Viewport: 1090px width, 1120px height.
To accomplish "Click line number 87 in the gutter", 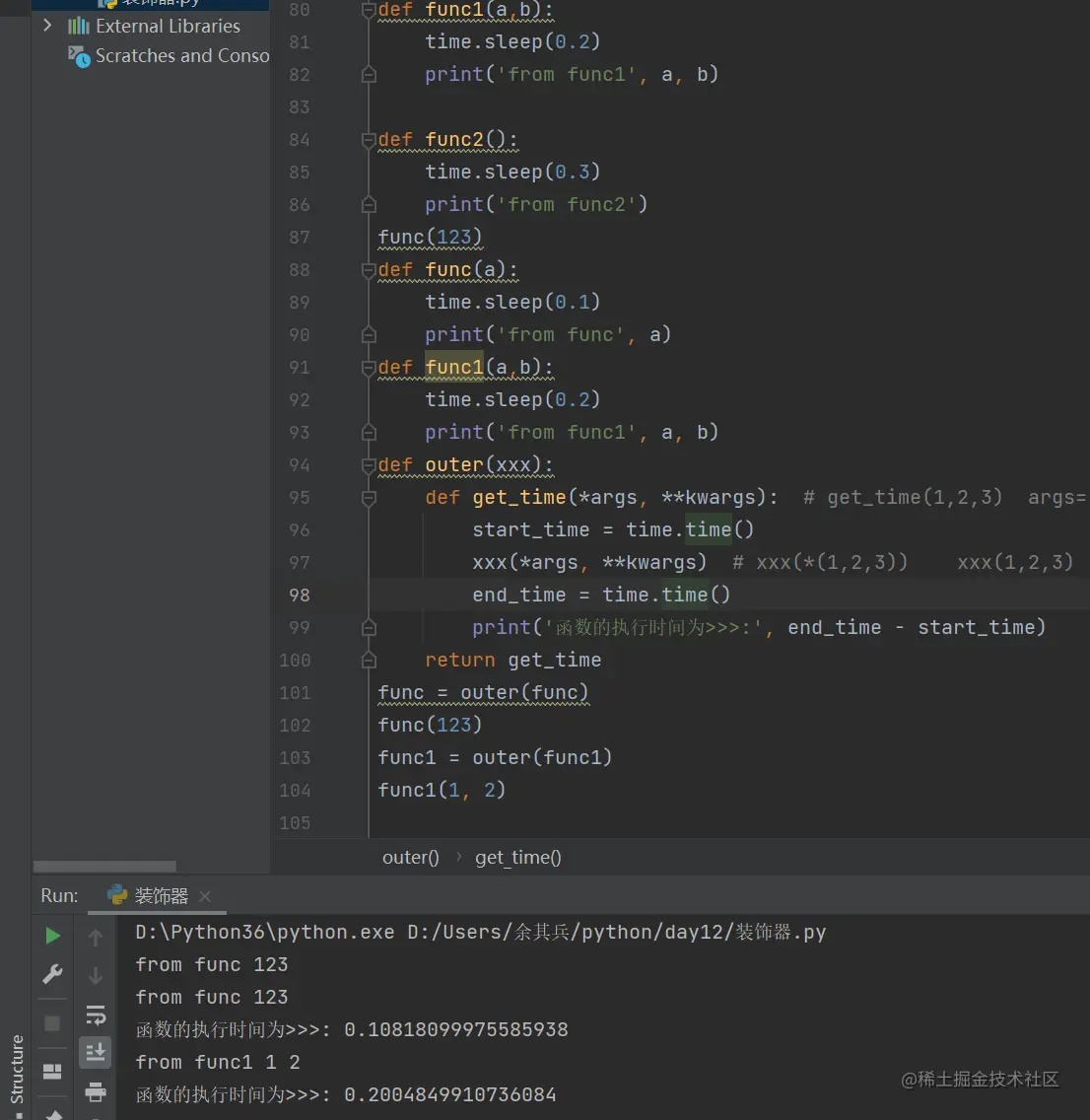I will pos(299,238).
